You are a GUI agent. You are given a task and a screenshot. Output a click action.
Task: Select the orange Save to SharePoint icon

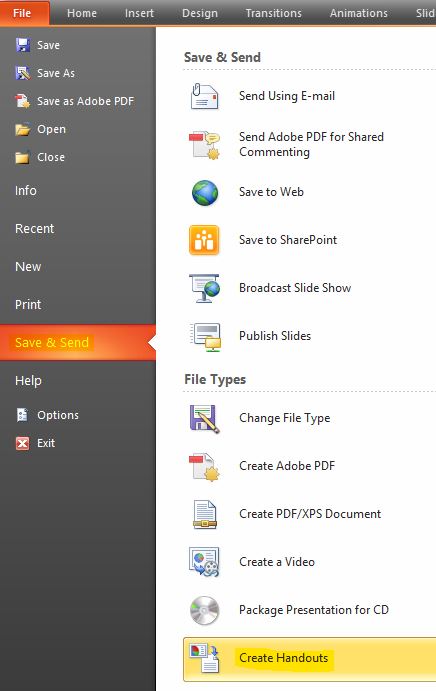pos(204,240)
